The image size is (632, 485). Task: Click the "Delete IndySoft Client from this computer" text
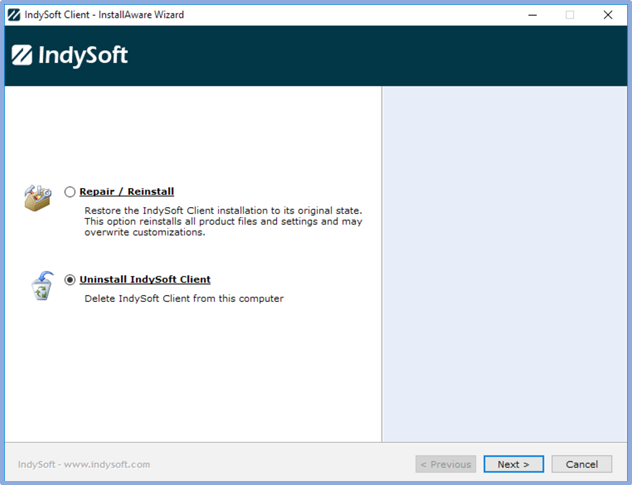184,299
